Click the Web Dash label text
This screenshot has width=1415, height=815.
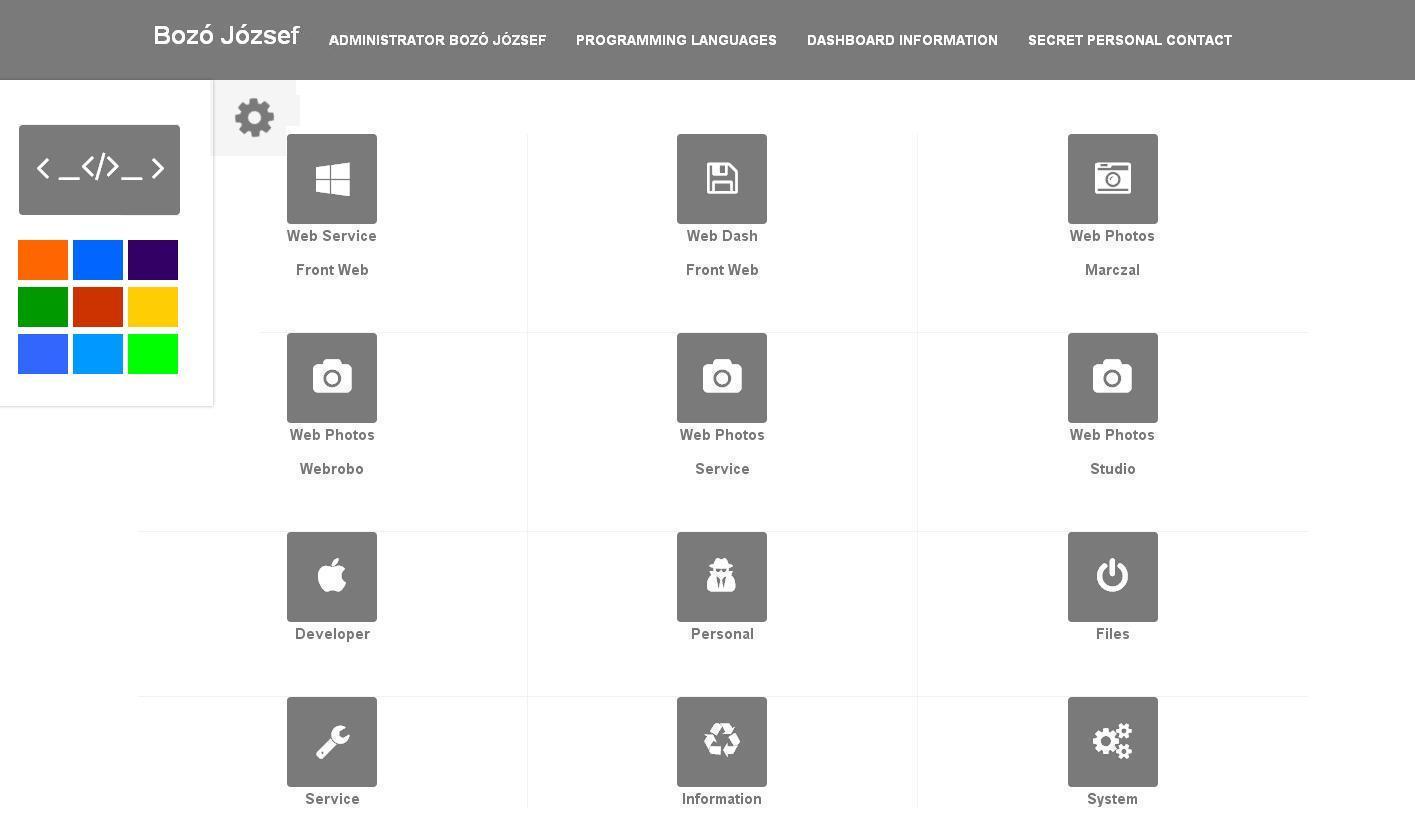point(722,236)
